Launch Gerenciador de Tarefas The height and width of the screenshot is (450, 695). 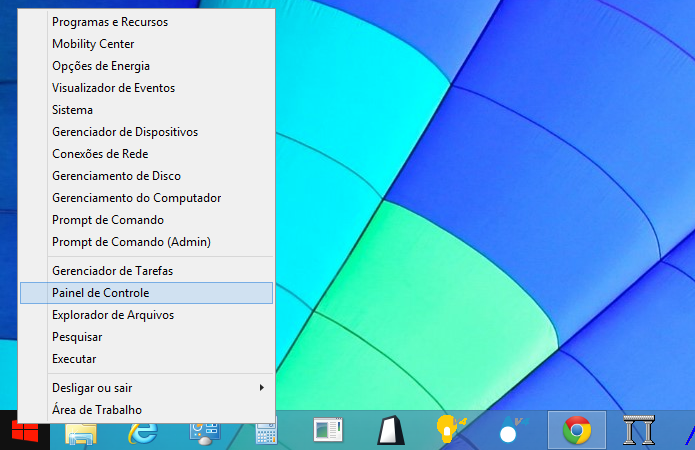pos(146,271)
